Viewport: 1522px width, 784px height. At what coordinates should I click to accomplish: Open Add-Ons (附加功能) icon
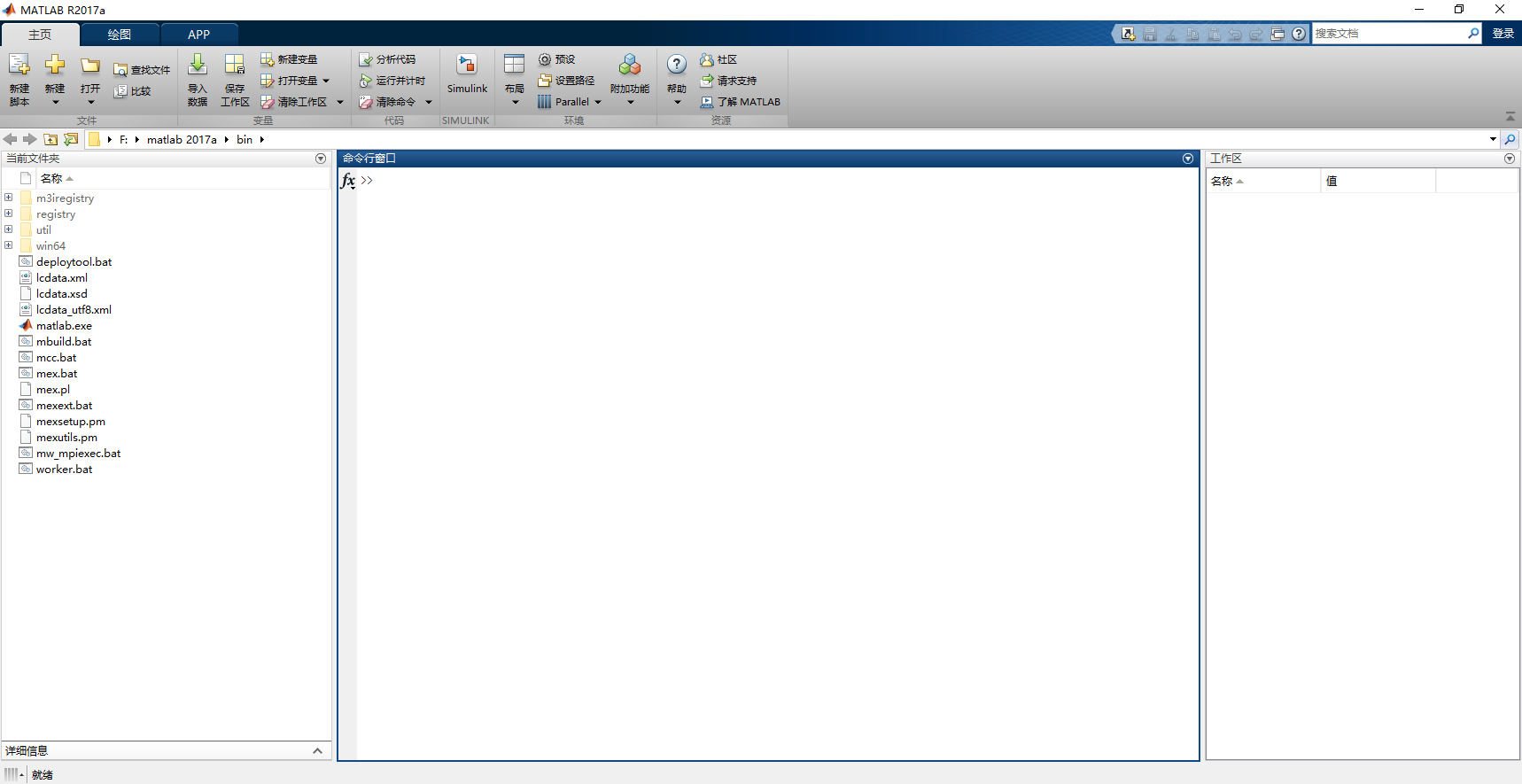pyautogui.click(x=629, y=66)
